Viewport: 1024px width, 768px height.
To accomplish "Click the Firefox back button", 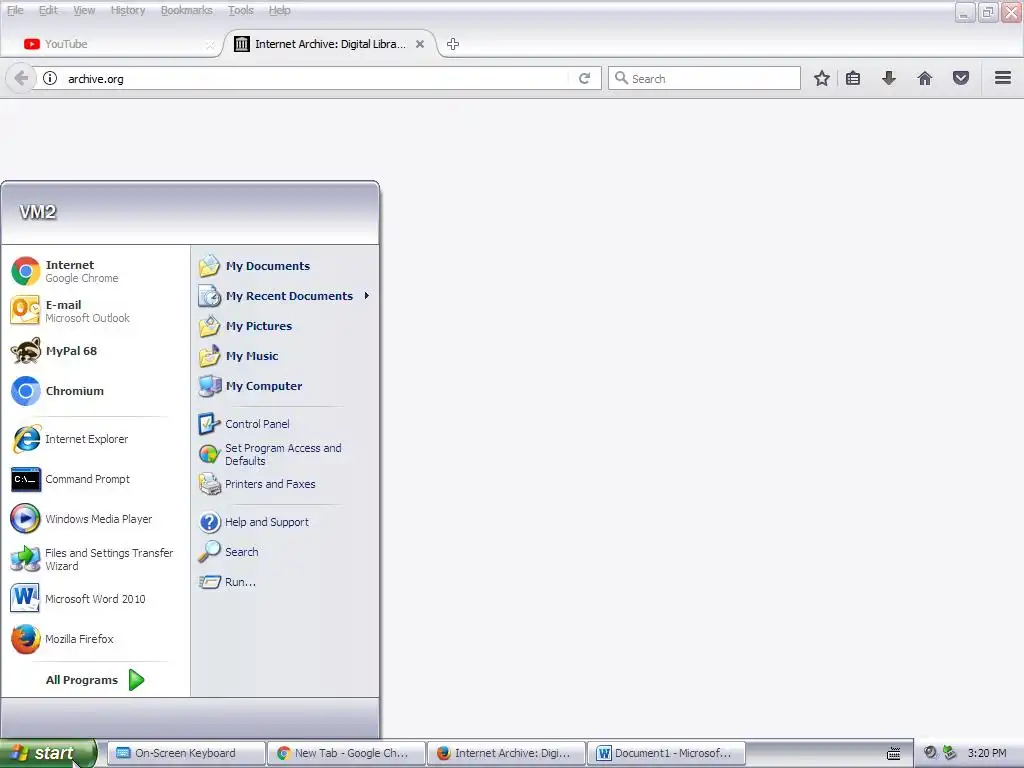I will [20, 78].
